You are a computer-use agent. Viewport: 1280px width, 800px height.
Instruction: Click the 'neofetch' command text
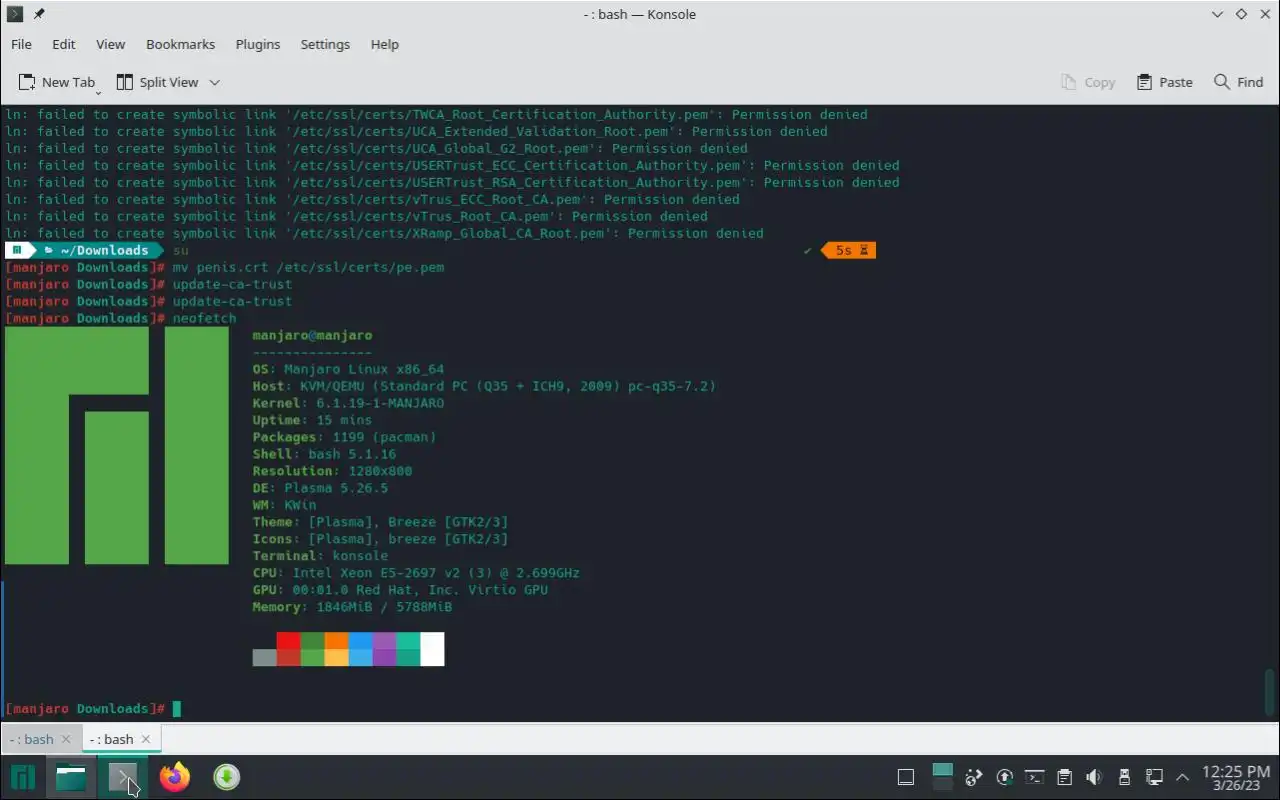[x=204, y=318]
